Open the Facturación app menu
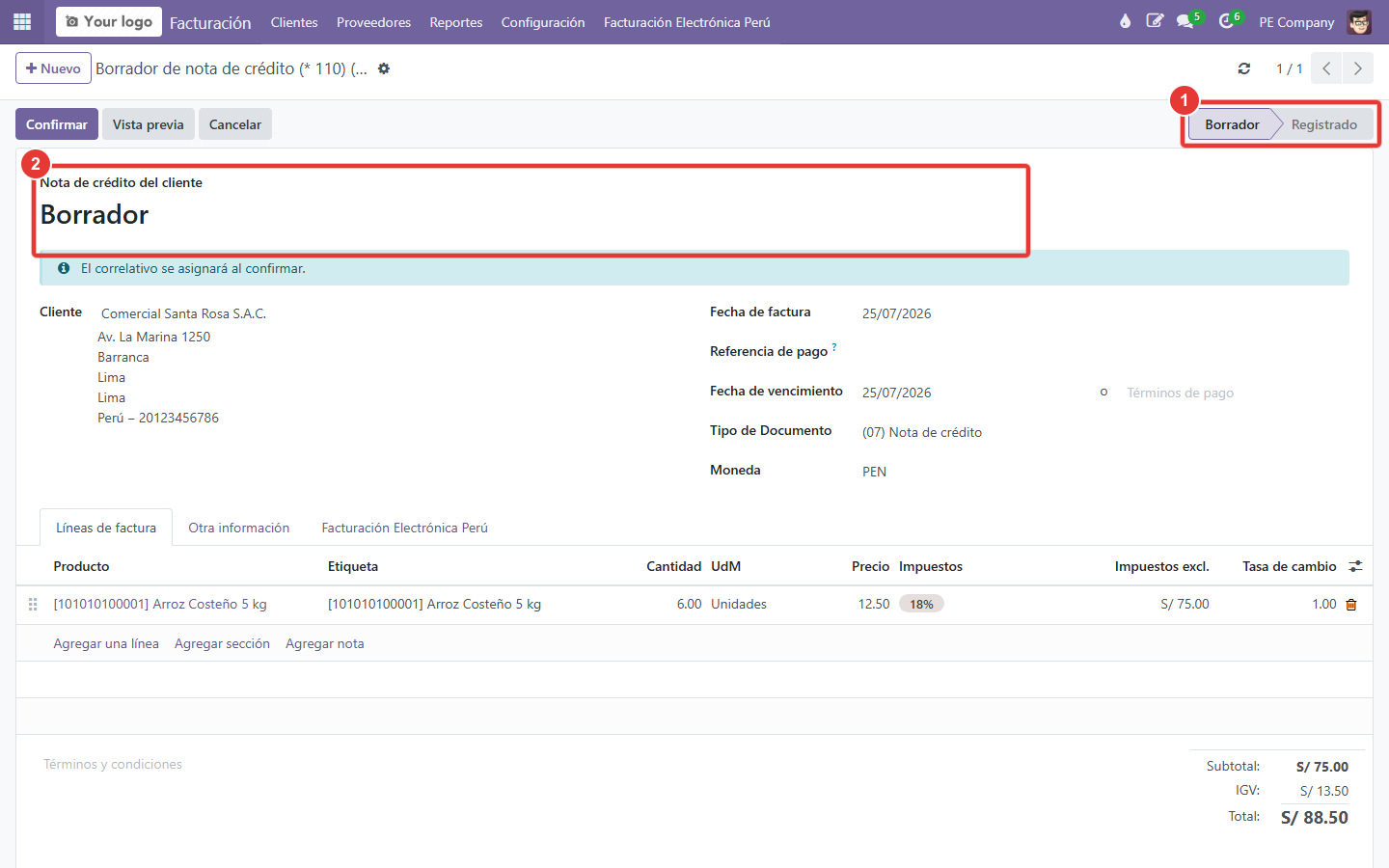Viewport: 1389px width, 868px height. pyautogui.click(x=210, y=22)
